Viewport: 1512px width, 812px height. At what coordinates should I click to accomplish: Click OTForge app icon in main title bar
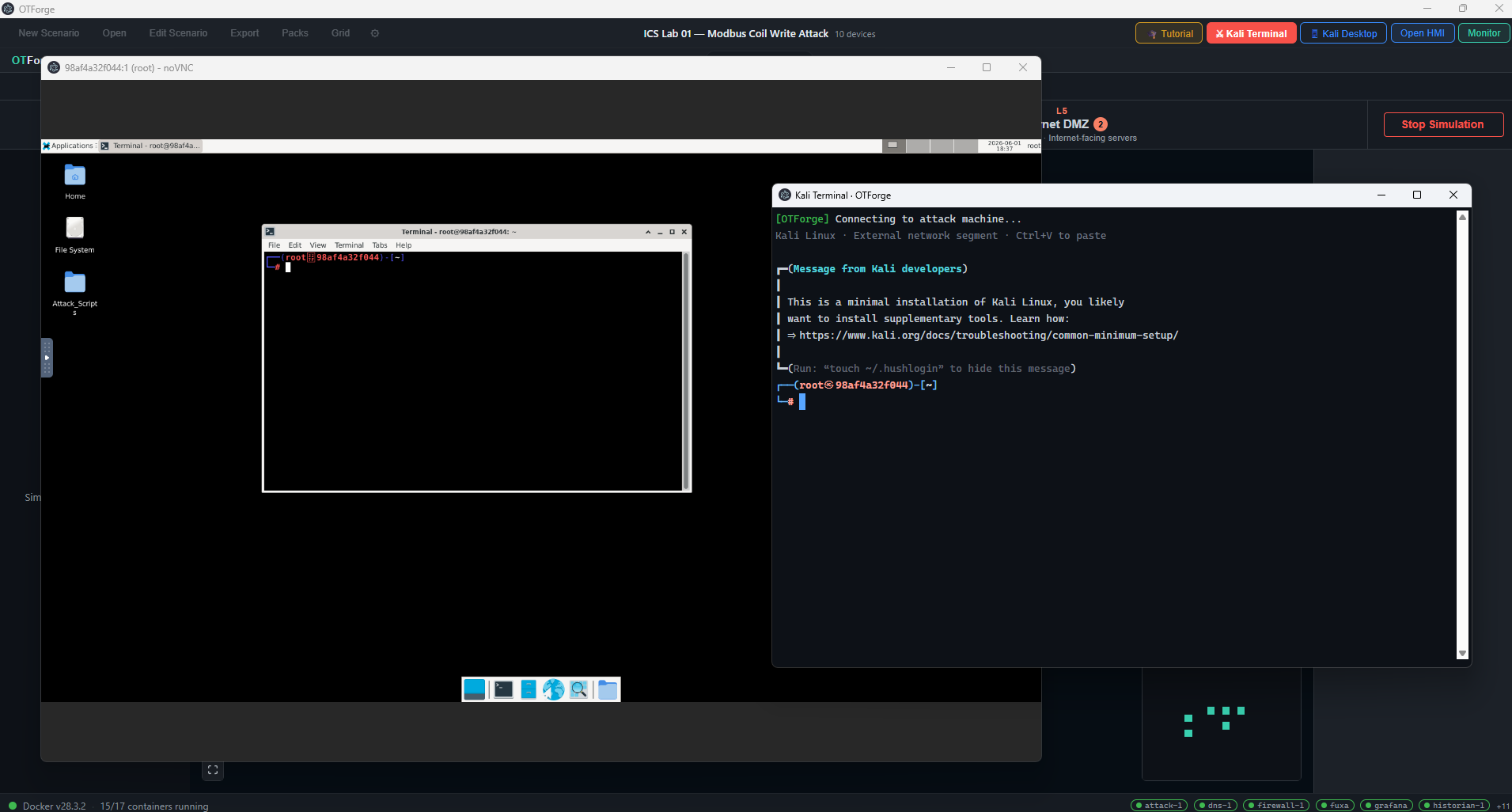click(8, 9)
